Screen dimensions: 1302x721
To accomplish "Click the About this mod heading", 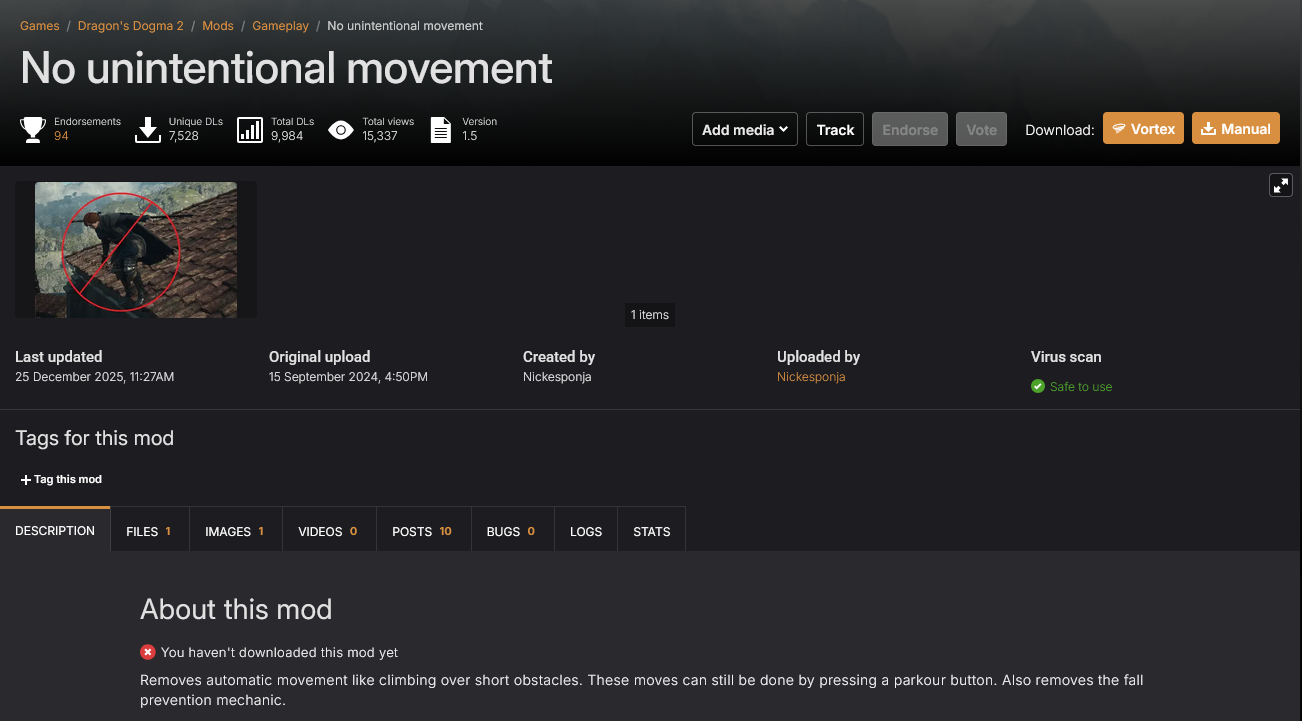I will pos(236,609).
